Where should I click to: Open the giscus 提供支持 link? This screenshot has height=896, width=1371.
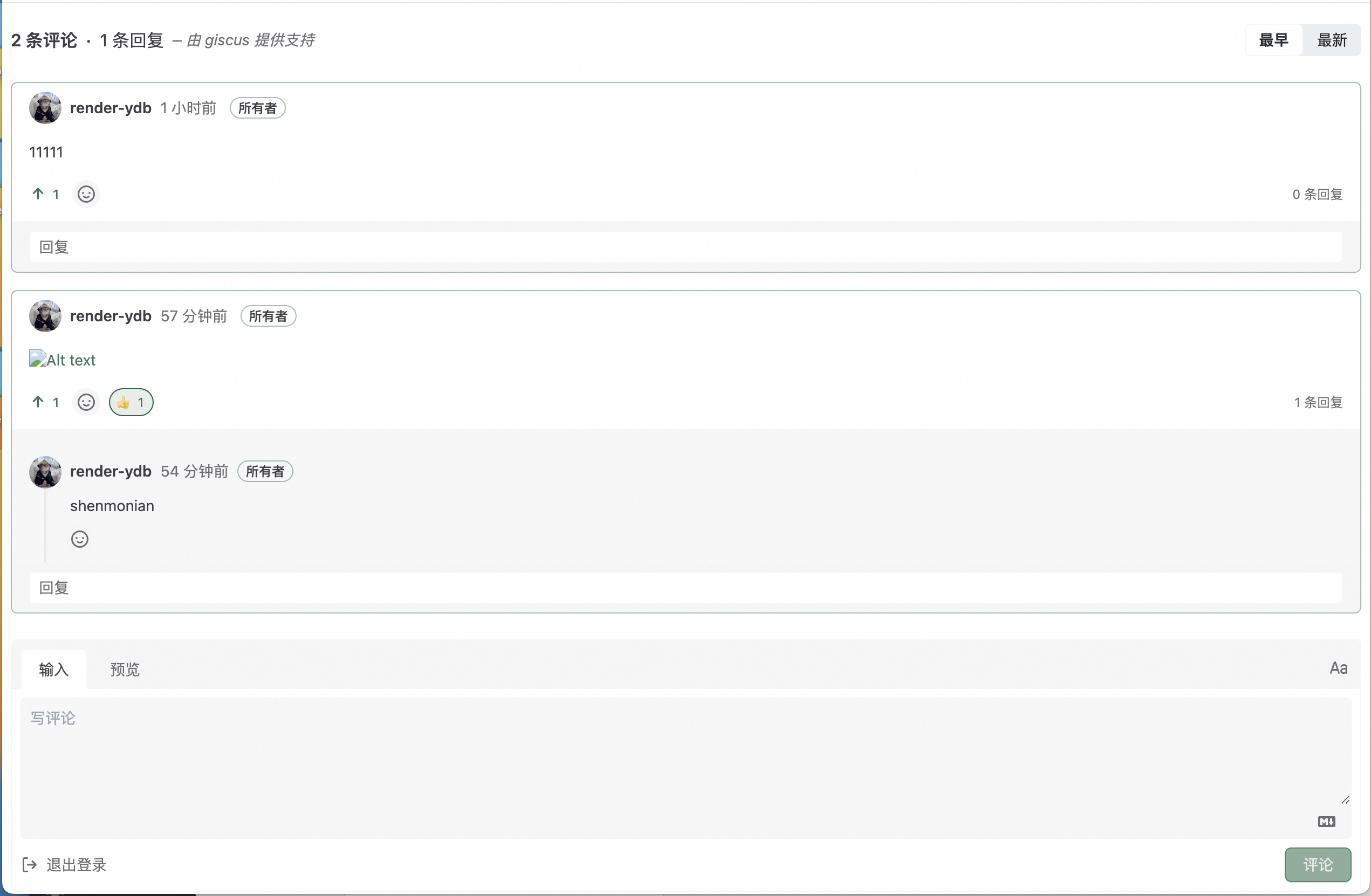[x=227, y=40]
